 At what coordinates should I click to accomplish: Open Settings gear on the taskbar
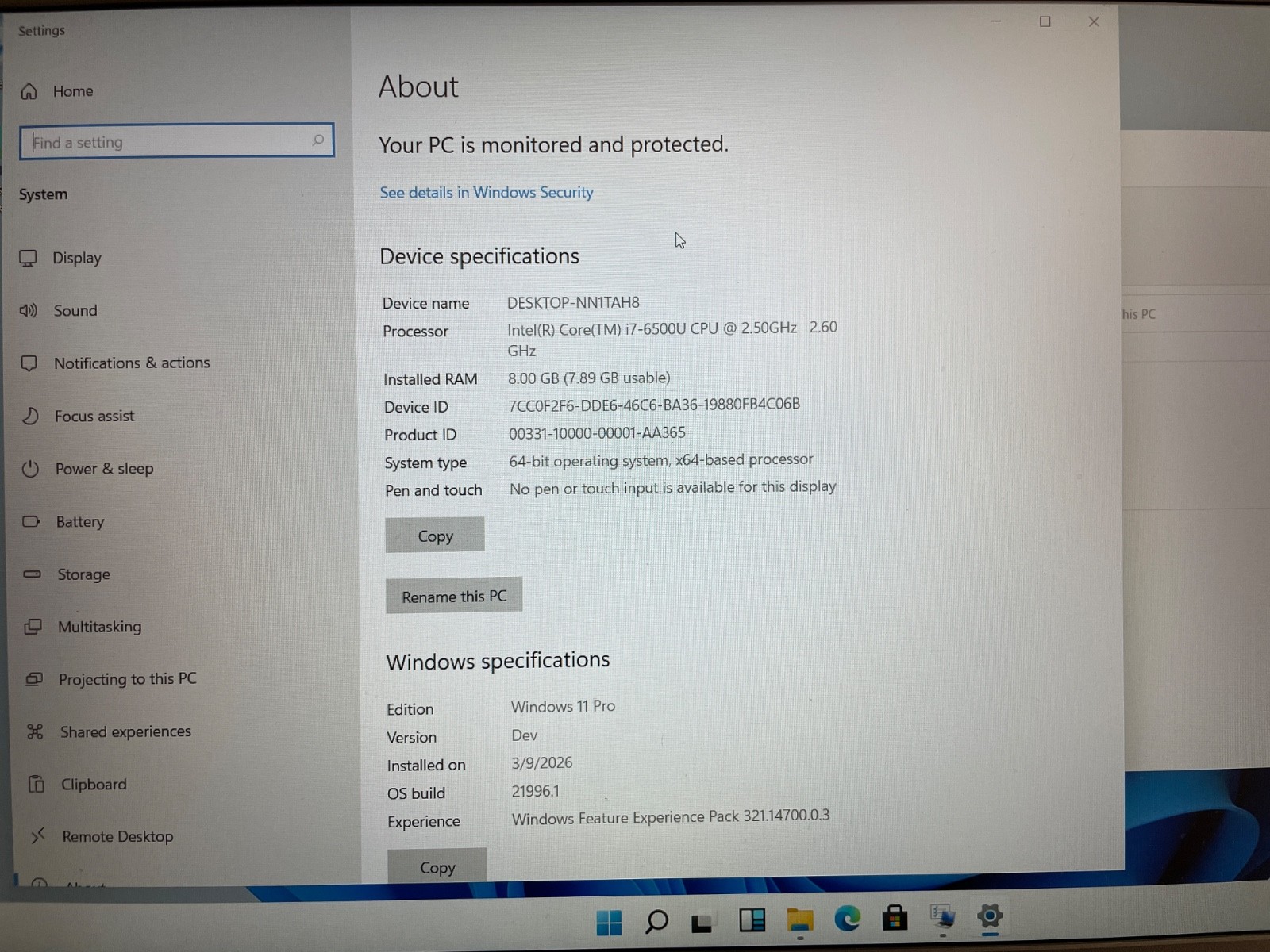[x=990, y=916]
